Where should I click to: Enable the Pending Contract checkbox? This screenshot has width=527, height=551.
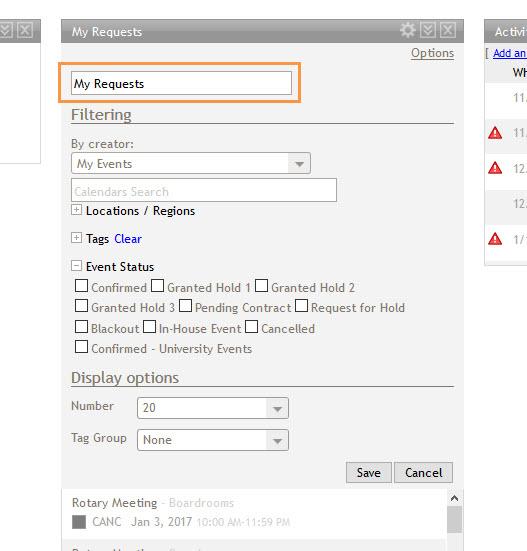tap(186, 306)
